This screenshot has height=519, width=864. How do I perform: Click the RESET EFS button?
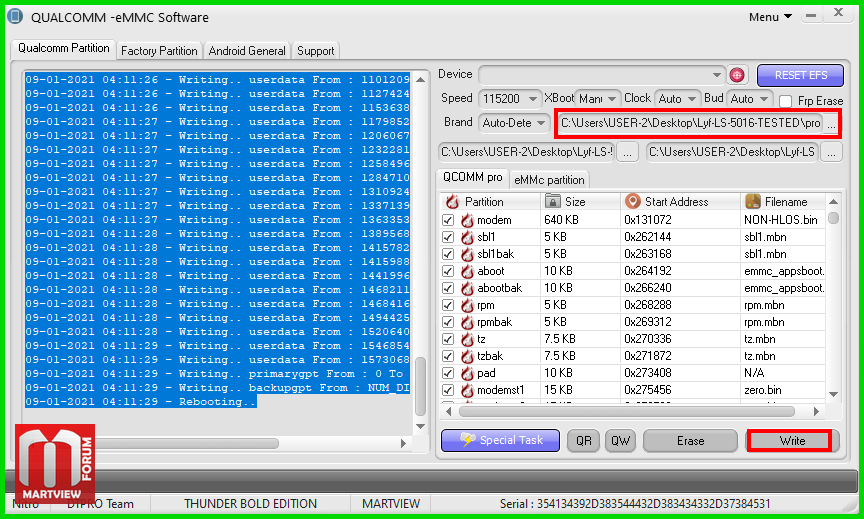[x=800, y=75]
